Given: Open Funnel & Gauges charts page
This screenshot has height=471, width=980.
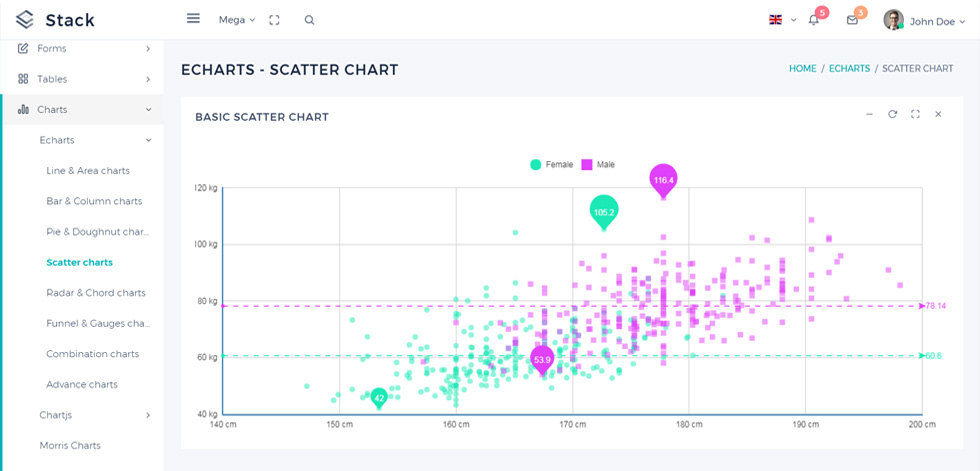Looking at the screenshot, I should click(98, 323).
